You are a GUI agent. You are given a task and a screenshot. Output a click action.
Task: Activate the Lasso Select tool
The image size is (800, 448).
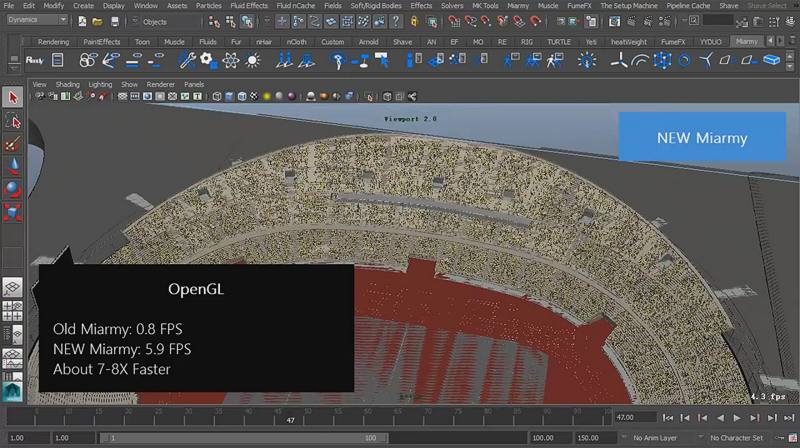[x=13, y=121]
